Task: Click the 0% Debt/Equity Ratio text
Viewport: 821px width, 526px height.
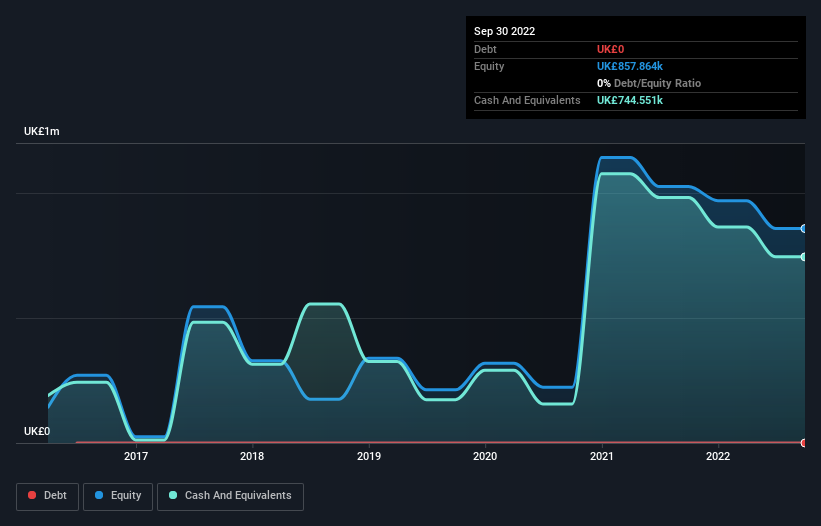Action: pos(649,83)
